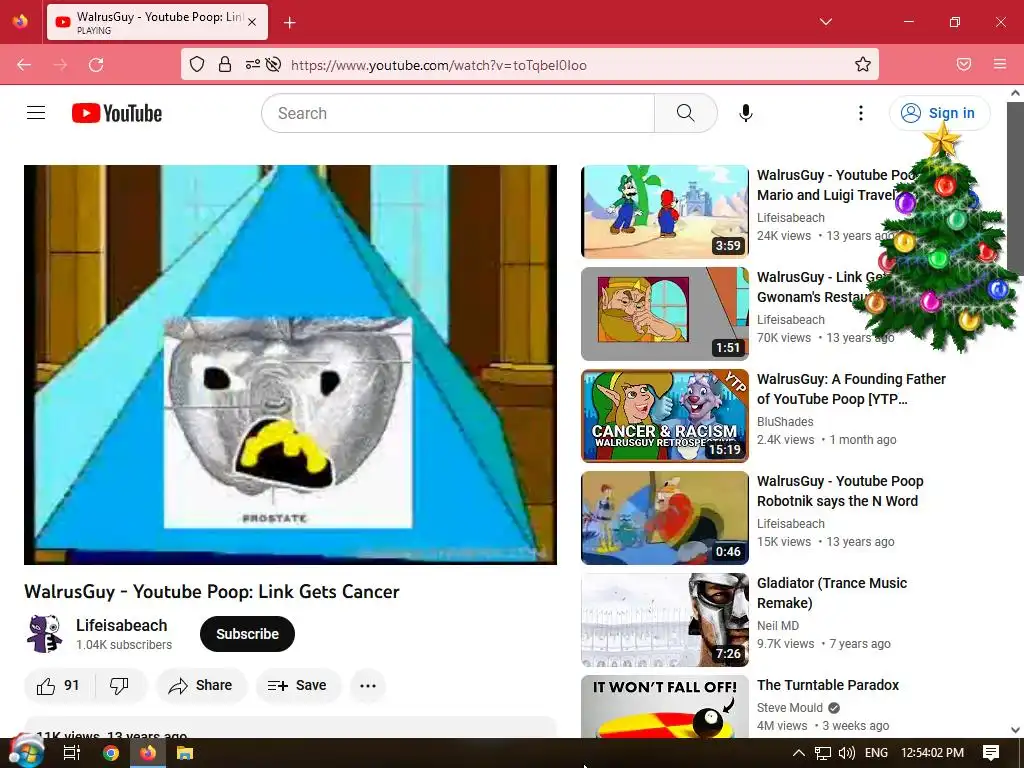Click Steve Mould channel name
This screenshot has height=768, width=1024.
click(790, 708)
